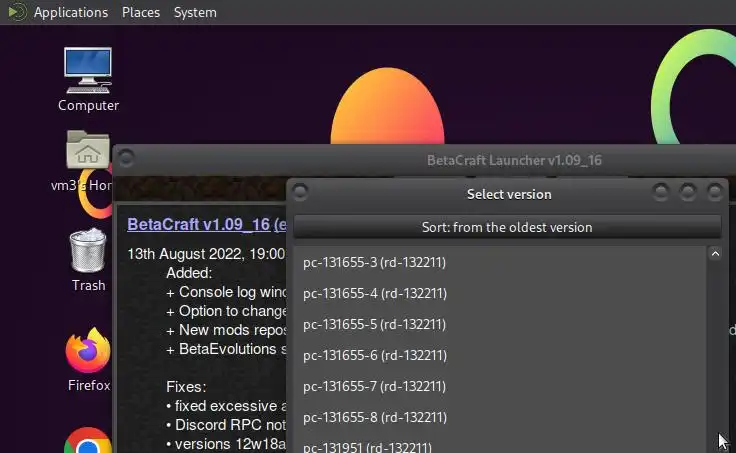
Task: Select version pc-131655-6 (rd-132211)
Action: click(500, 355)
